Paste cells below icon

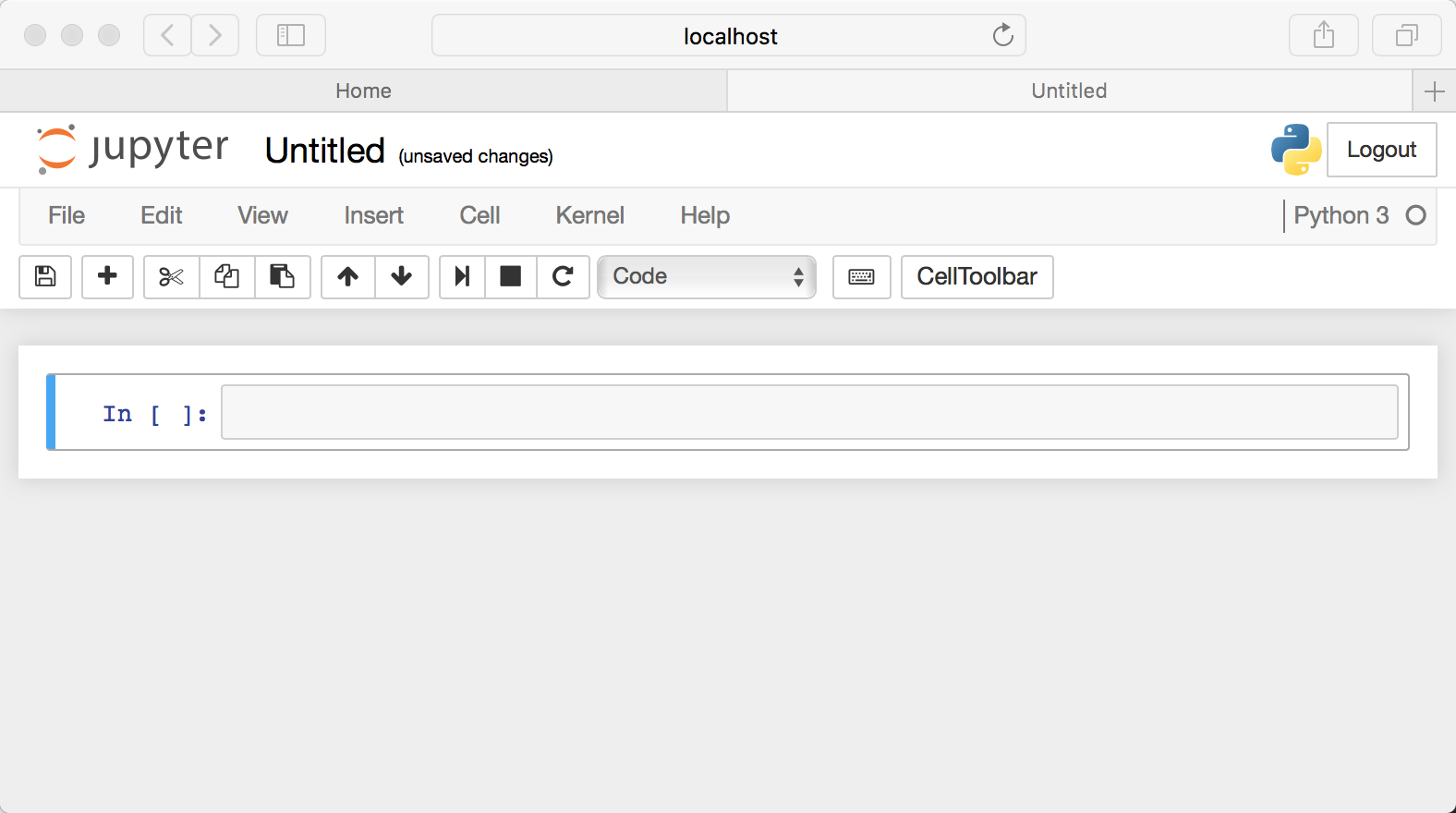(282, 276)
